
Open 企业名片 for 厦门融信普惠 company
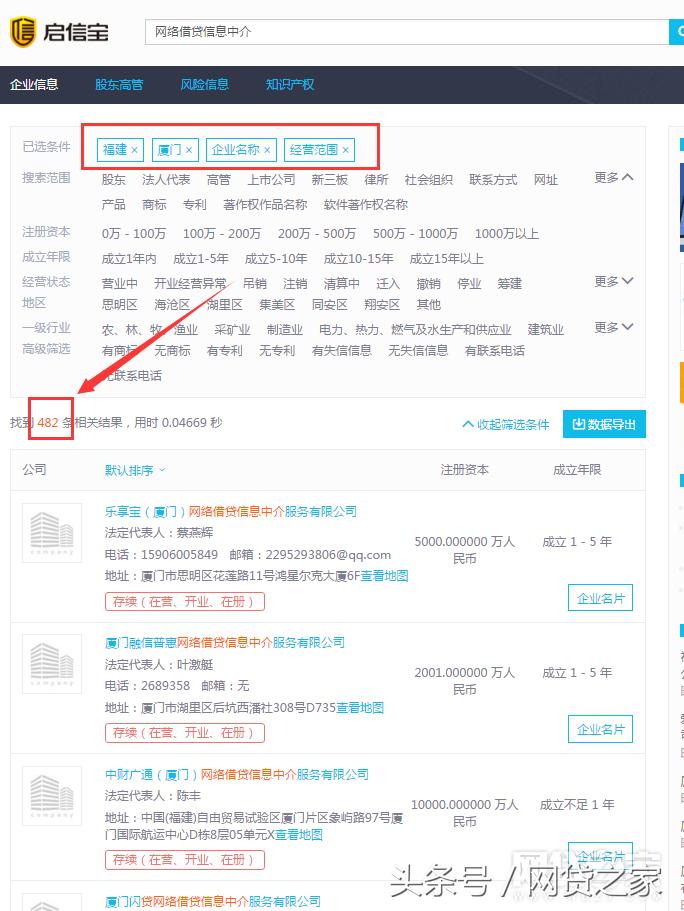click(600, 729)
